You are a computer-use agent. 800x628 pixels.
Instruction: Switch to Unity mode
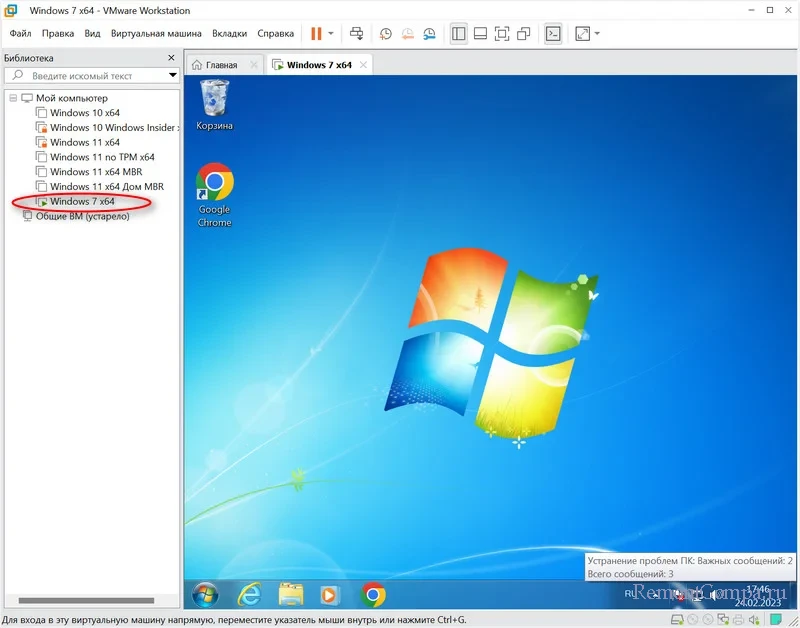pos(524,34)
